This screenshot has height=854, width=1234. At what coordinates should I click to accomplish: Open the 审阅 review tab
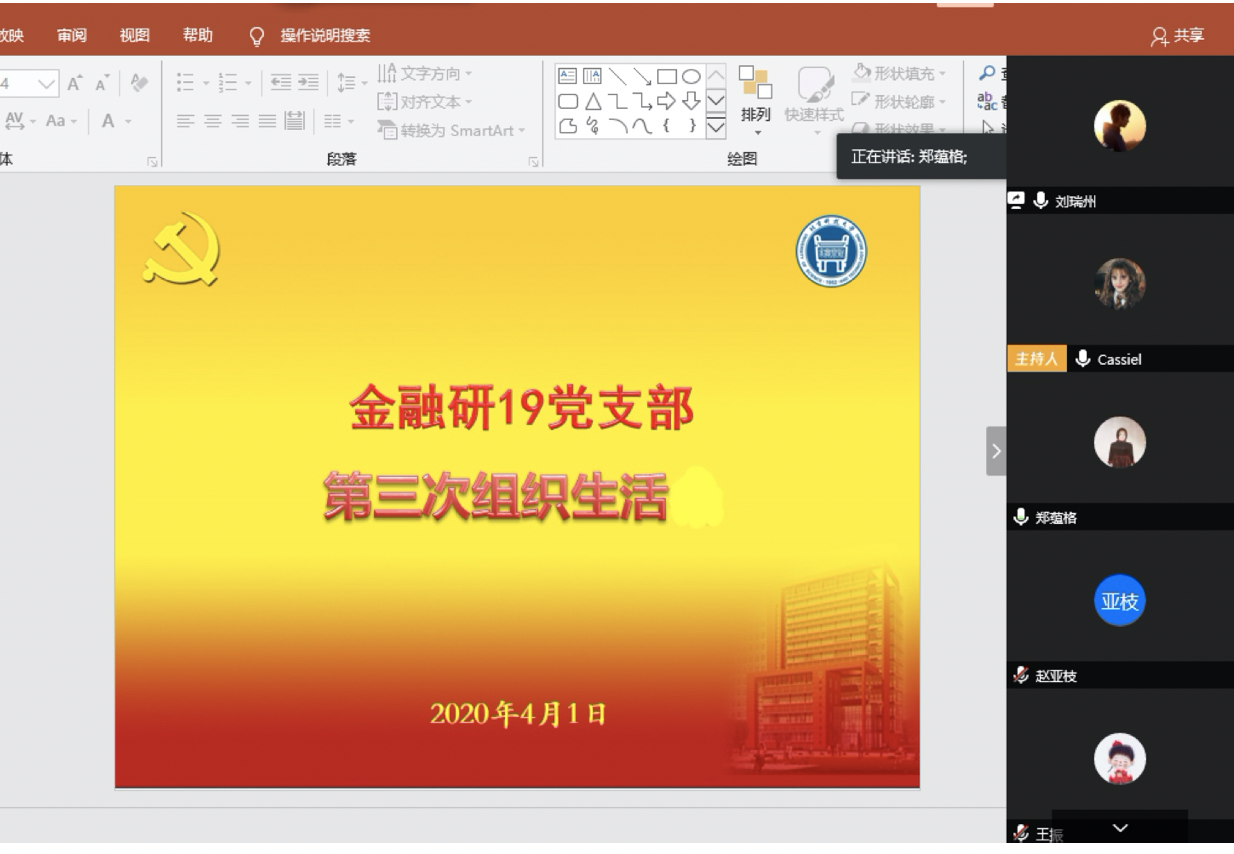71,36
